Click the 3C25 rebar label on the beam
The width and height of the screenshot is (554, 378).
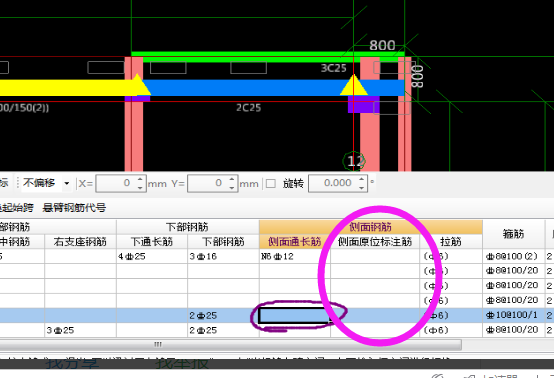click(334, 68)
